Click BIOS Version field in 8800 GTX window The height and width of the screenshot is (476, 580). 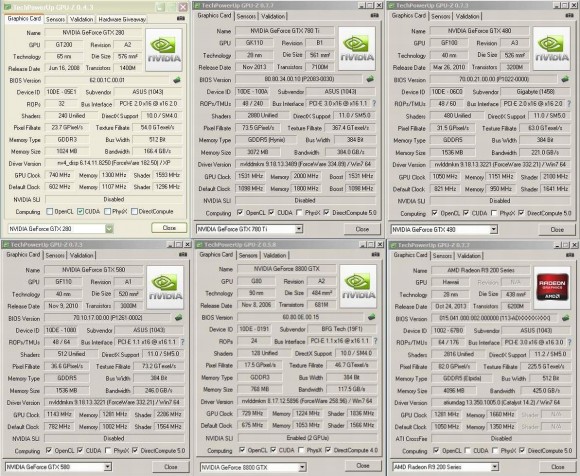point(301,317)
